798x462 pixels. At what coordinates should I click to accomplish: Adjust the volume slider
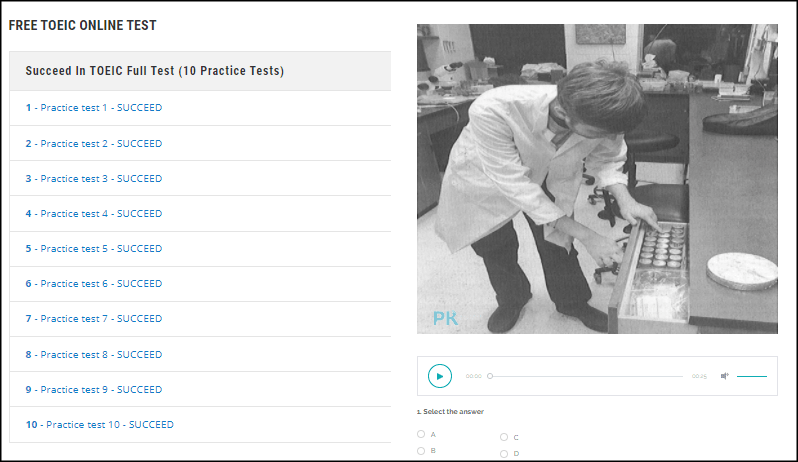(752, 377)
